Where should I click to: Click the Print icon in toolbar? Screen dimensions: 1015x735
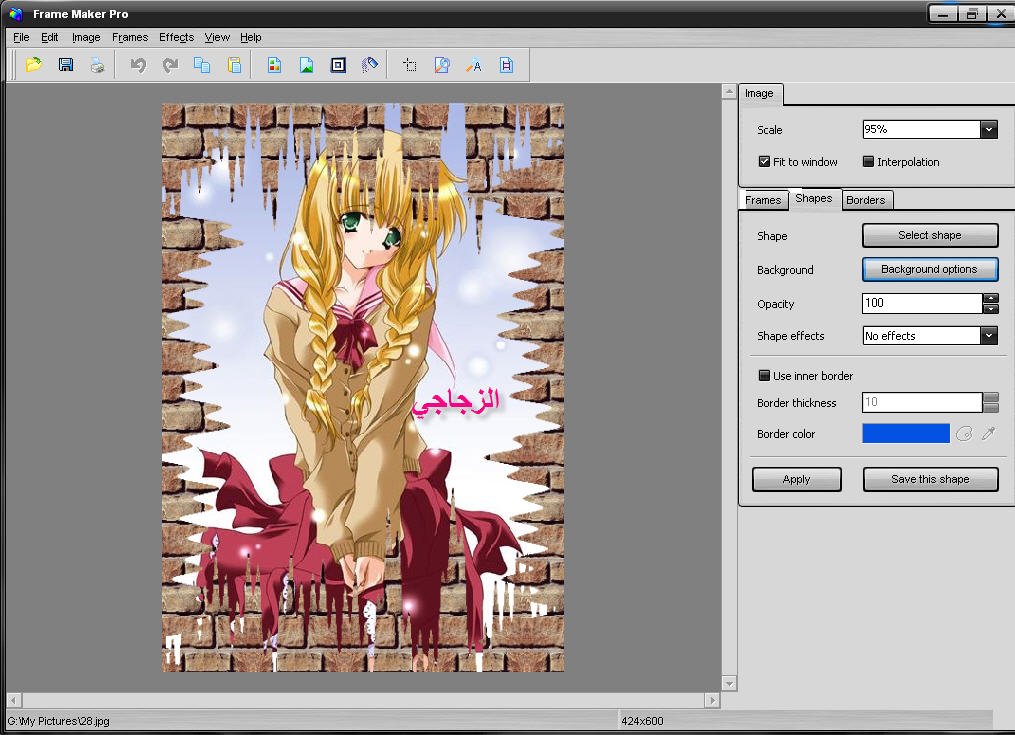97,65
